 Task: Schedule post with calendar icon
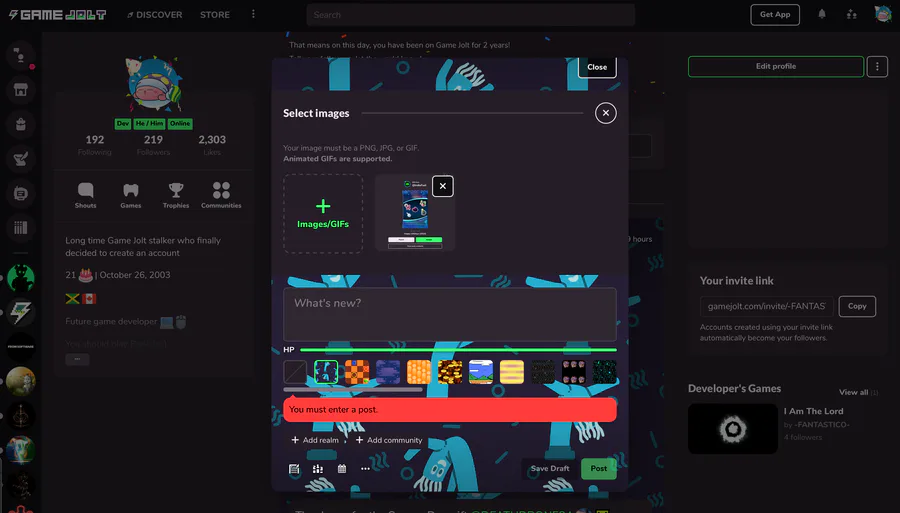342,469
